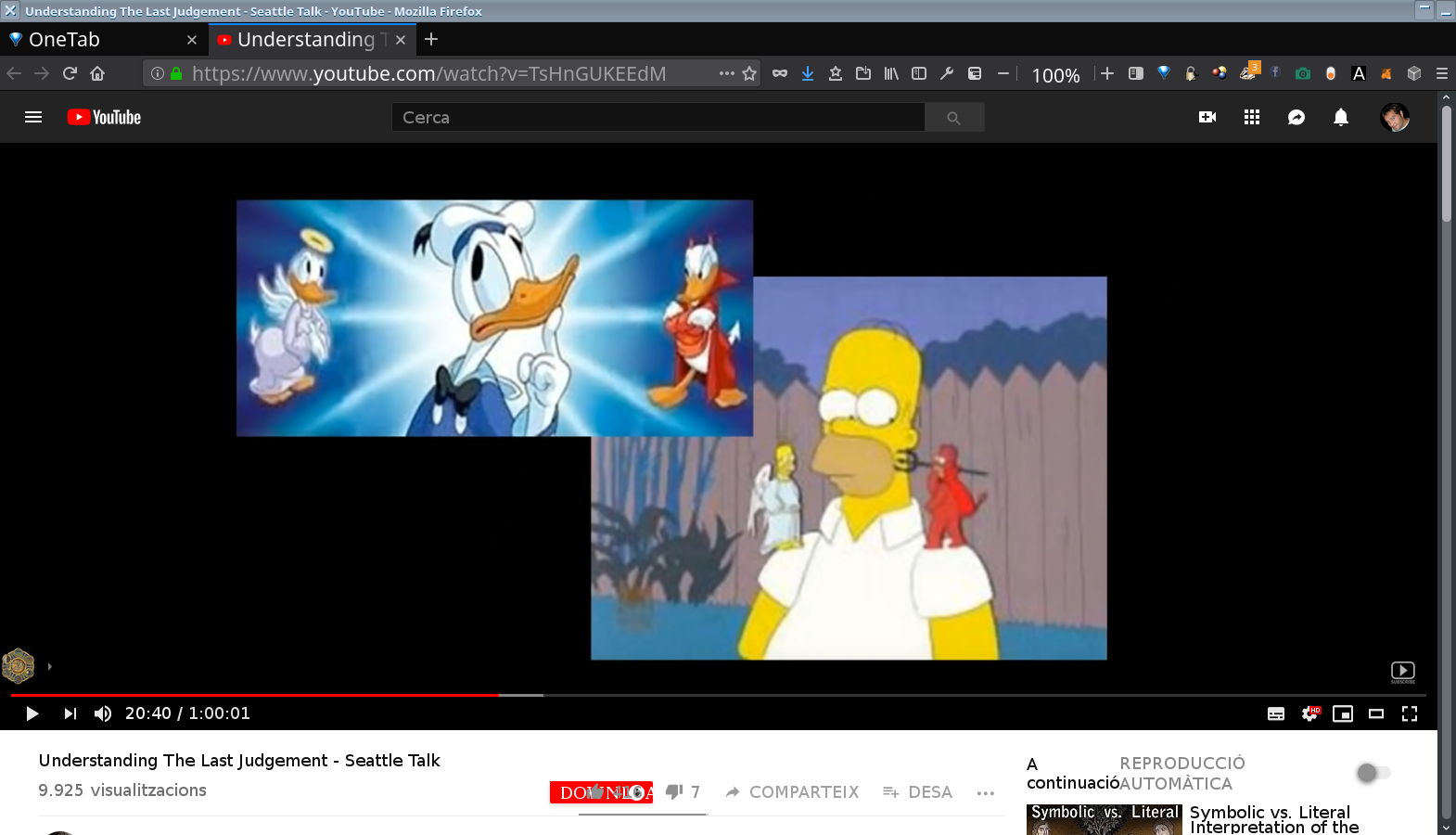This screenshot has width=1456, height=835.
Task: Toggle the autoplay switch
Action: tap(1373, 772)
